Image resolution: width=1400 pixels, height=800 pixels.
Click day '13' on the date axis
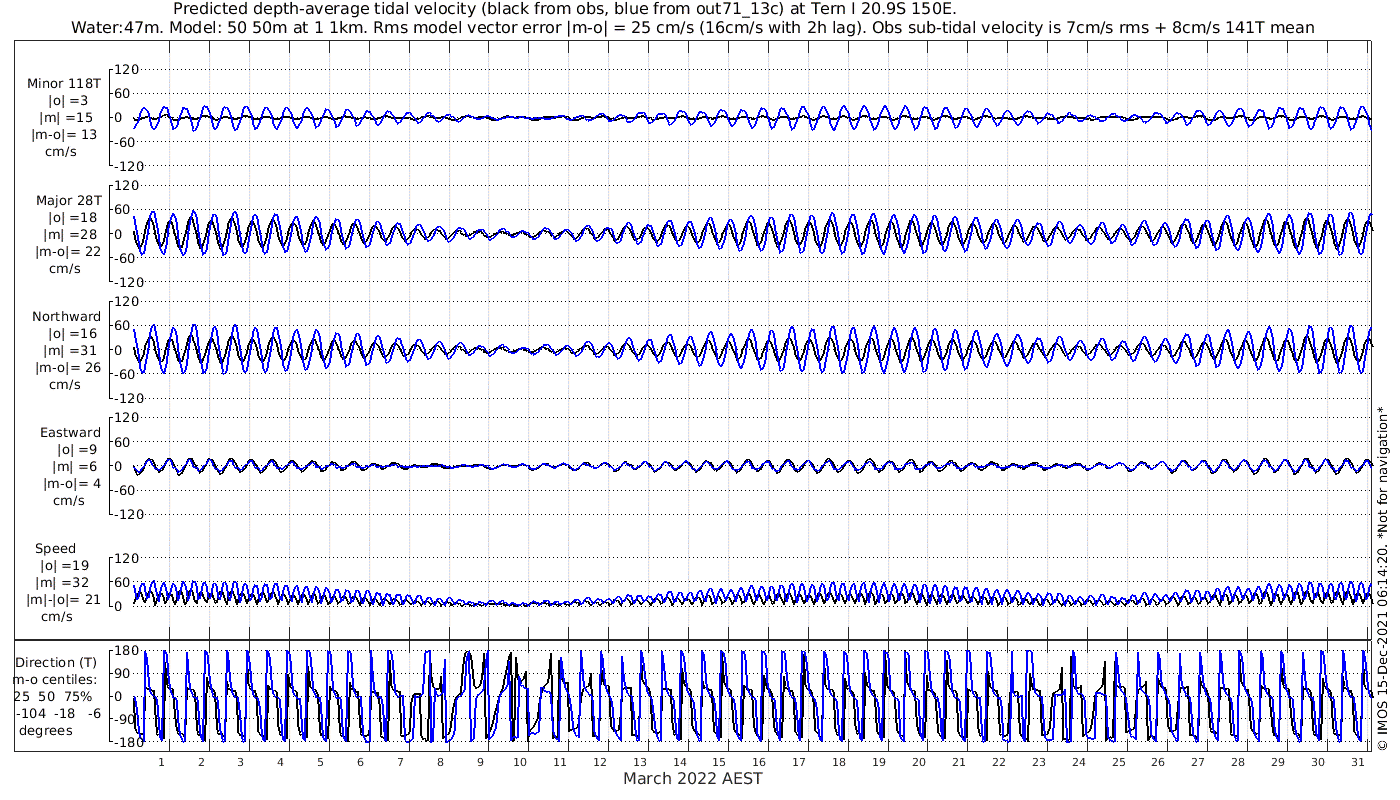[639, 761]
